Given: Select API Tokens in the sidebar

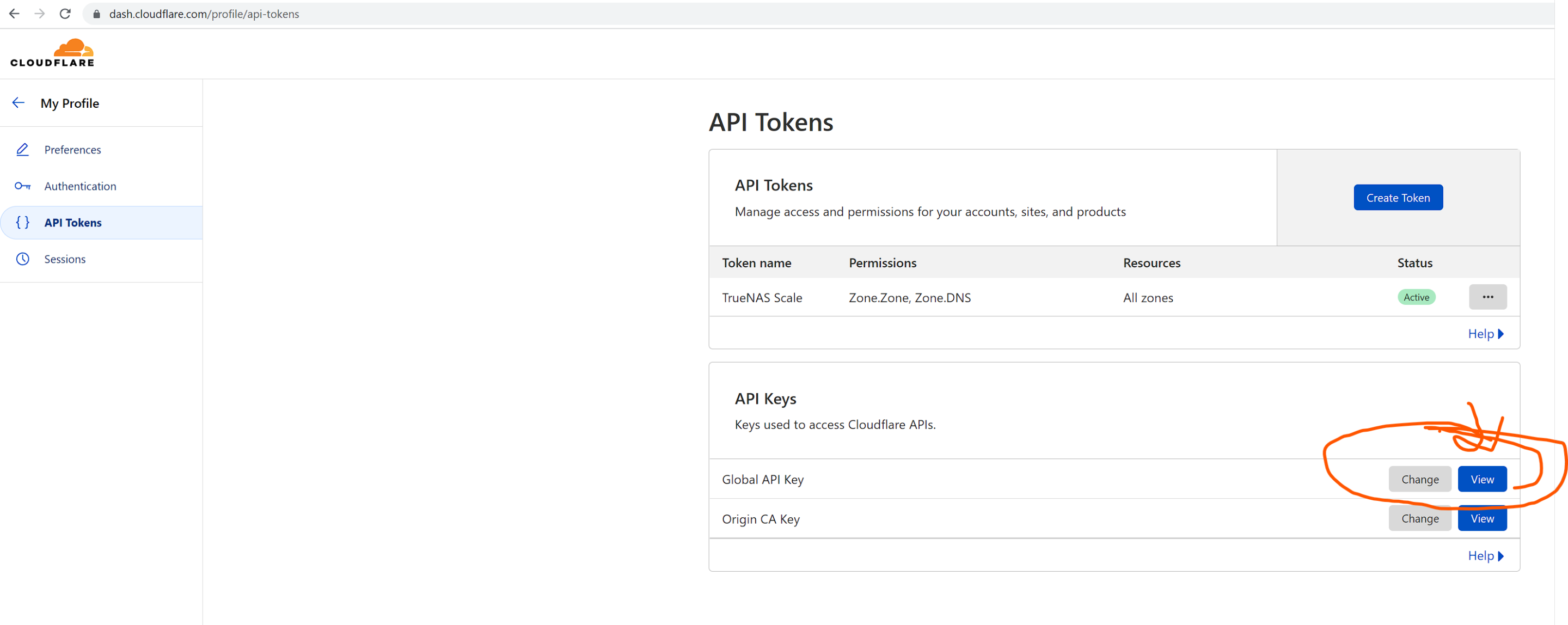Looking at the screenshot, I should click(101, 223).
